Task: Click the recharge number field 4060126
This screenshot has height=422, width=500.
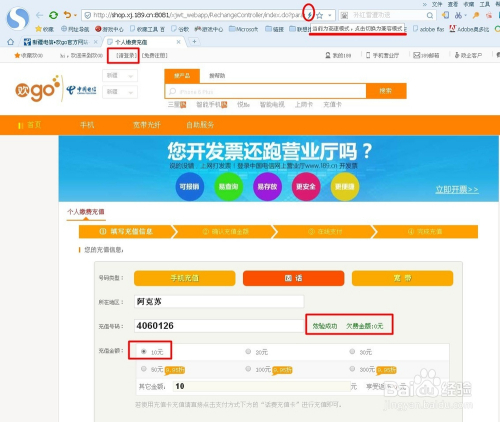Action: (219, 326)
